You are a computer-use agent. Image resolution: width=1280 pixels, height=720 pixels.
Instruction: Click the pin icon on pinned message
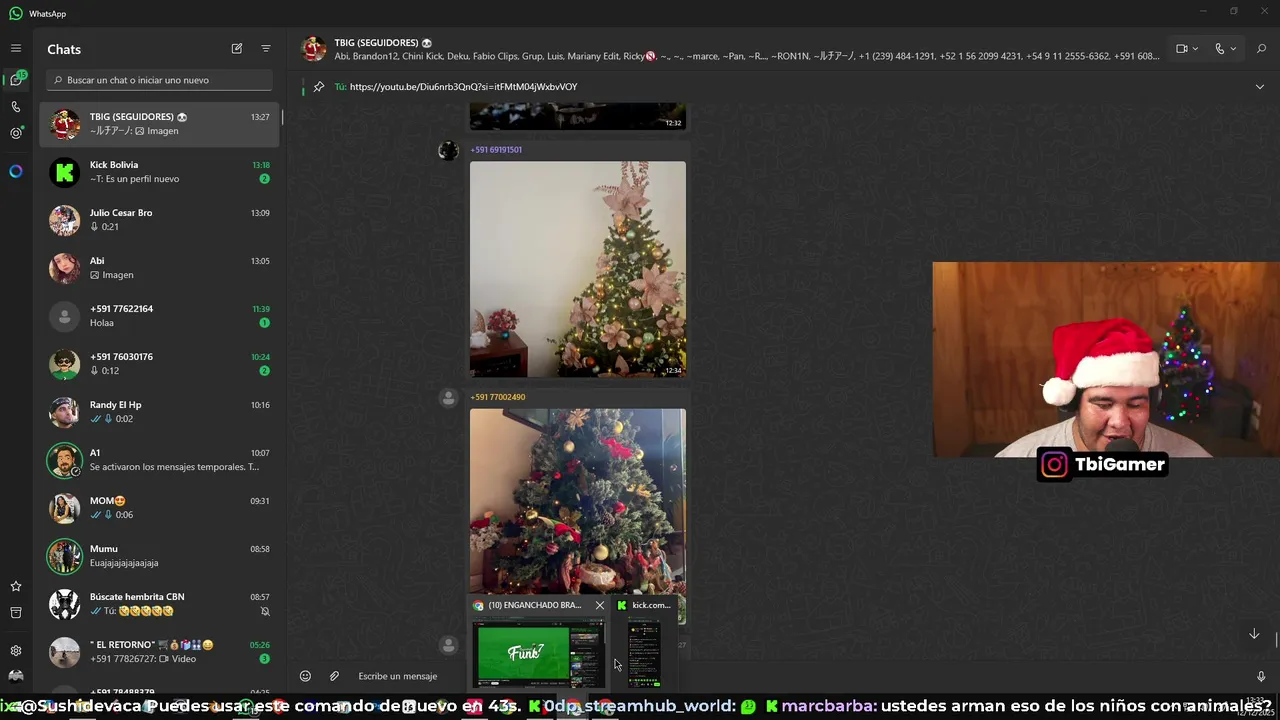point(319,87)
